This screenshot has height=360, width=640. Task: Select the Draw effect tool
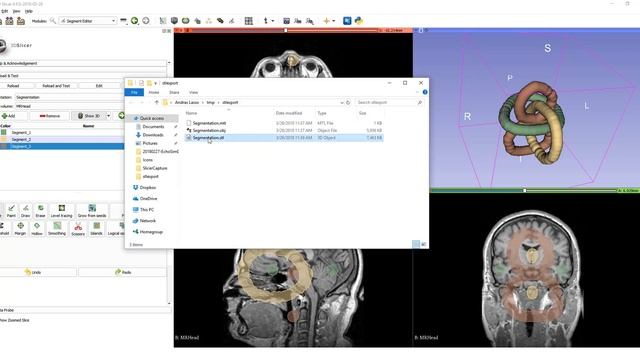coord(25,211)
